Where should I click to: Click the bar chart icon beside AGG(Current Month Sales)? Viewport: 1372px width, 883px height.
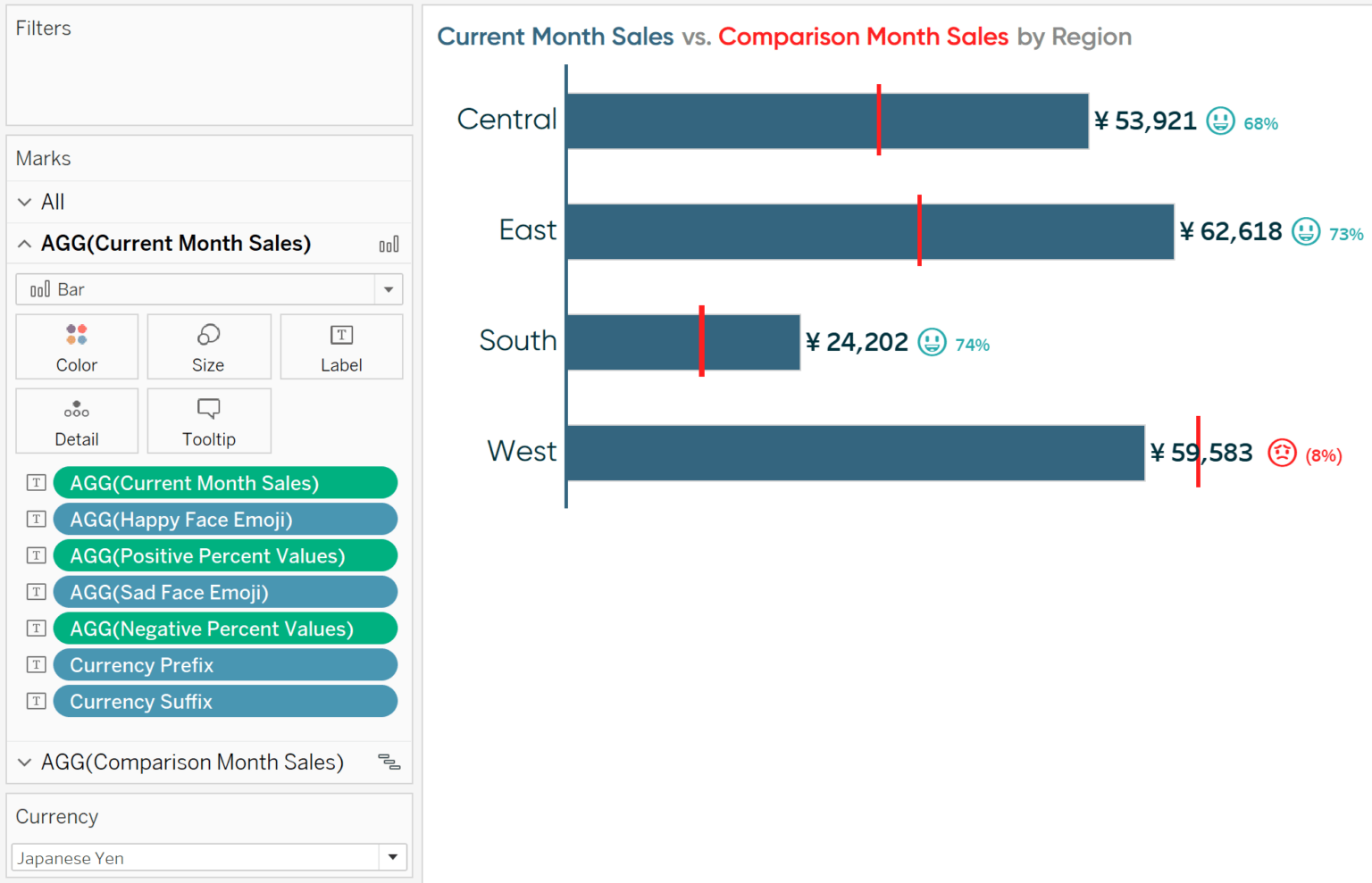(x=389, y=243)
